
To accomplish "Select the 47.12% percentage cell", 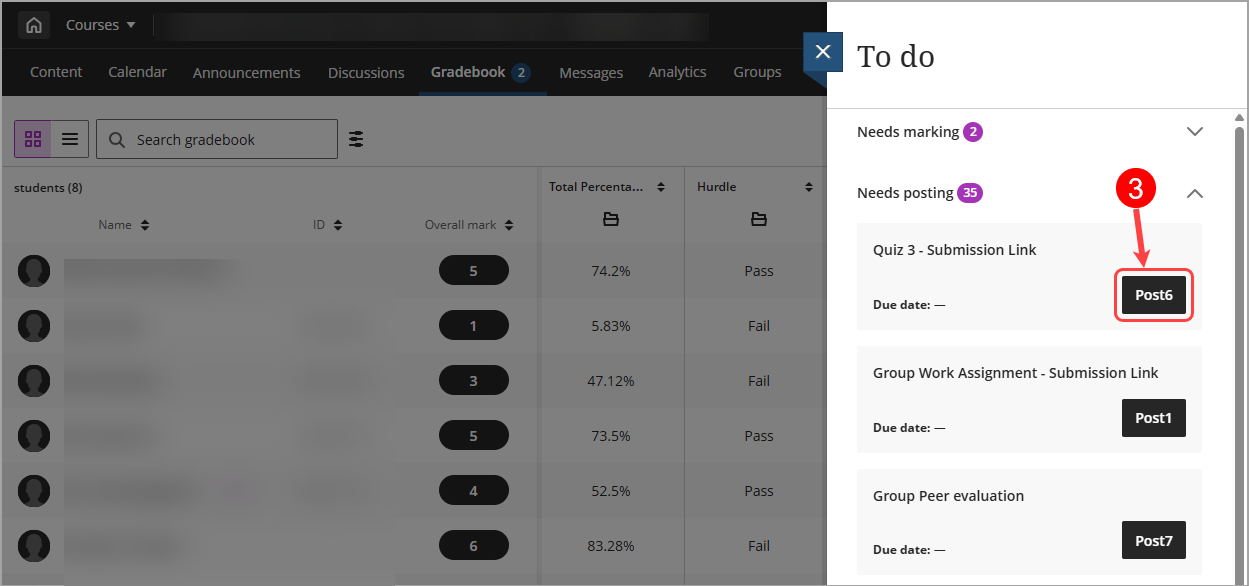I will click(x=611, y=381).
